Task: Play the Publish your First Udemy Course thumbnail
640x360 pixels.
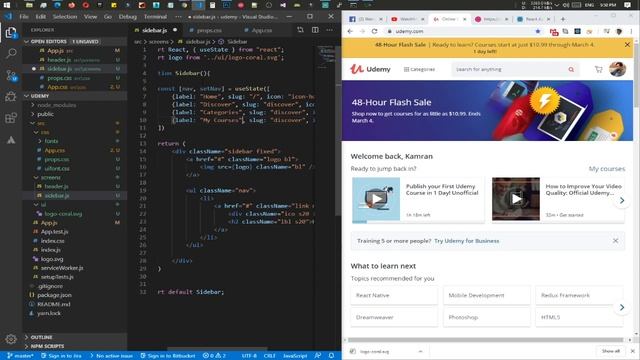Action: [376, 199]
